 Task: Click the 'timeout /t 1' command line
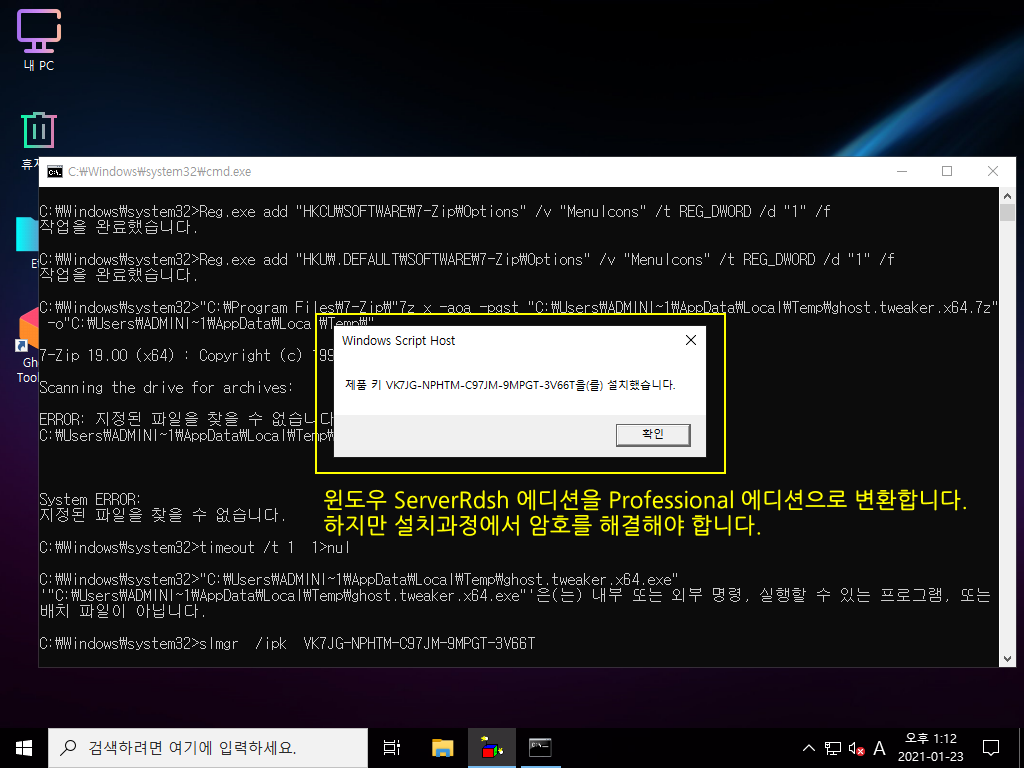(195, 547)
